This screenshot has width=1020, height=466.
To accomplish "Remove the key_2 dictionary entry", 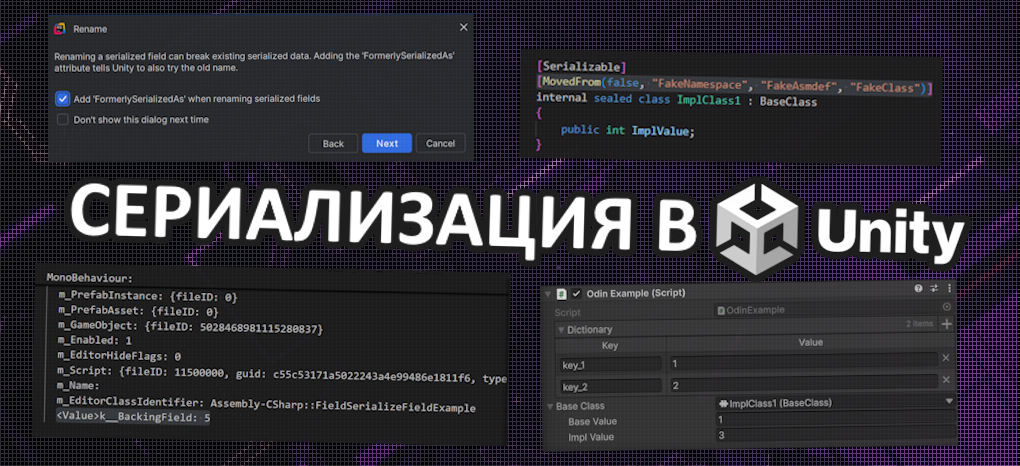I will point(946,379).
